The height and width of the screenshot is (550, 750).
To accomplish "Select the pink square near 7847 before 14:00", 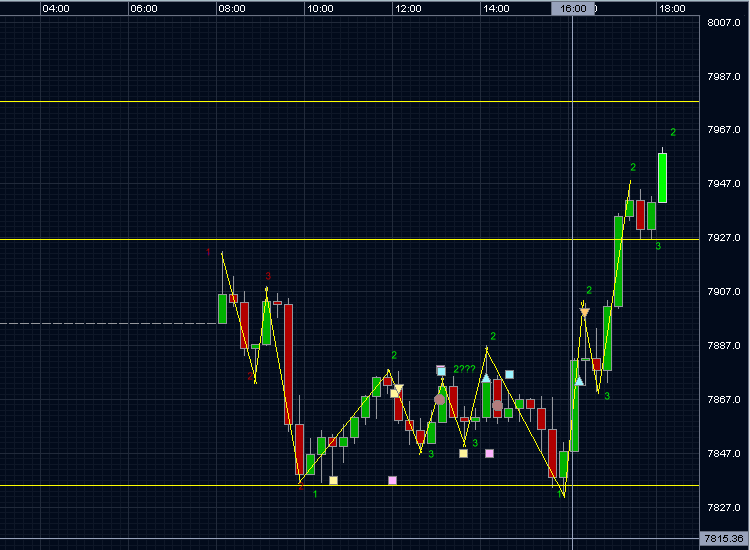I will click(489, 453).
